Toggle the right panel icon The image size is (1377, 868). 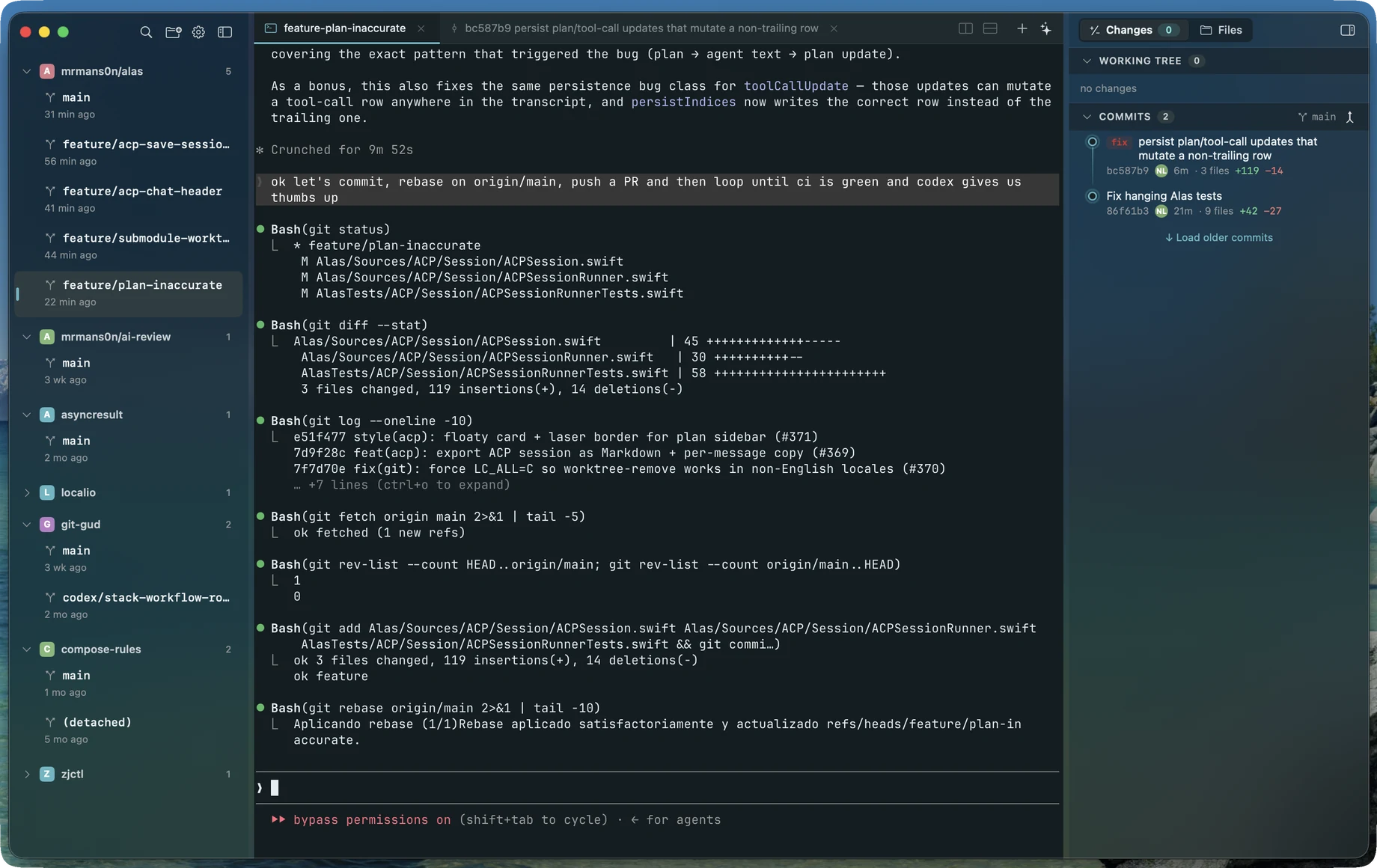[1347, 30]
